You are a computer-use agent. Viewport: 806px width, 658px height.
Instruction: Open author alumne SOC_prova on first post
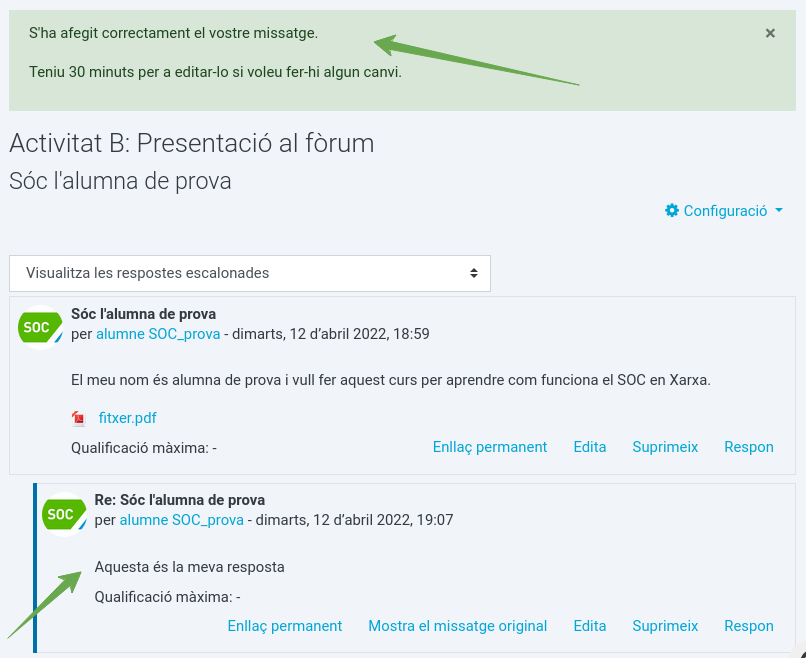pos(158,334)
